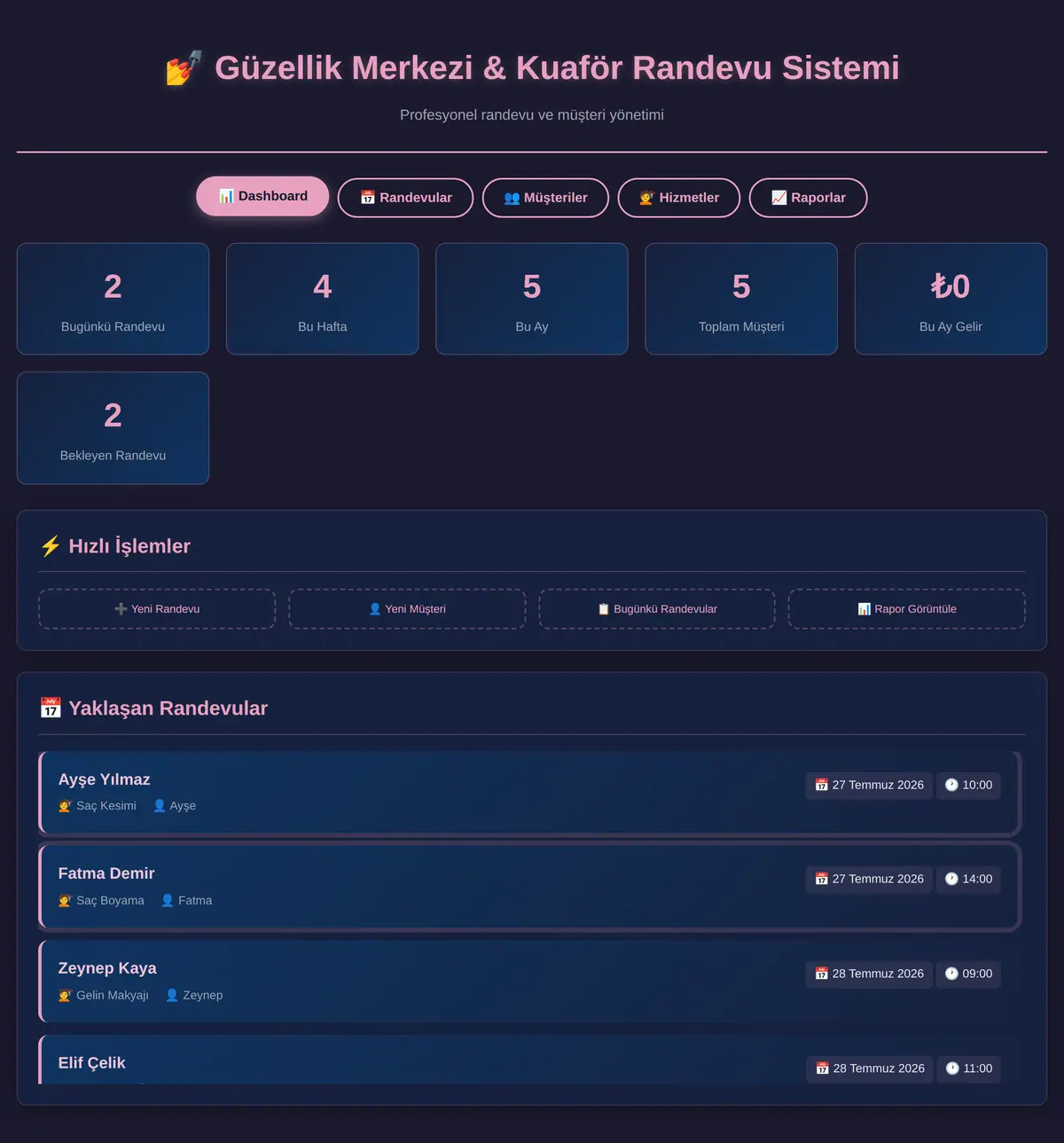Click clock icon beside 14:00
This screenshot has width=1064, height=1143.
tap(951, 879)
